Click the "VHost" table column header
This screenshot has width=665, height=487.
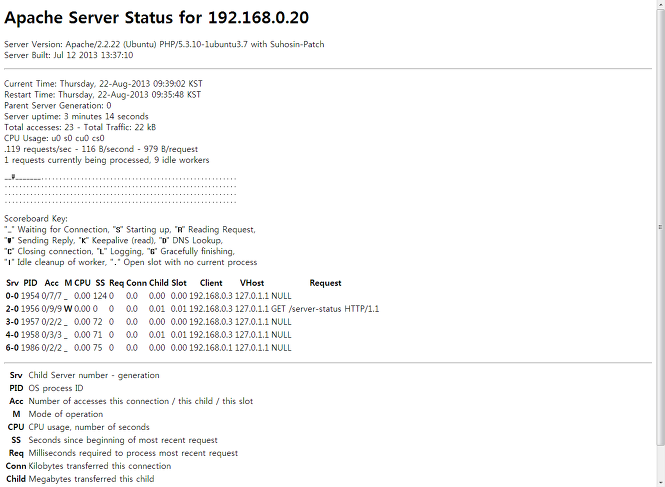tap(252, 283)
